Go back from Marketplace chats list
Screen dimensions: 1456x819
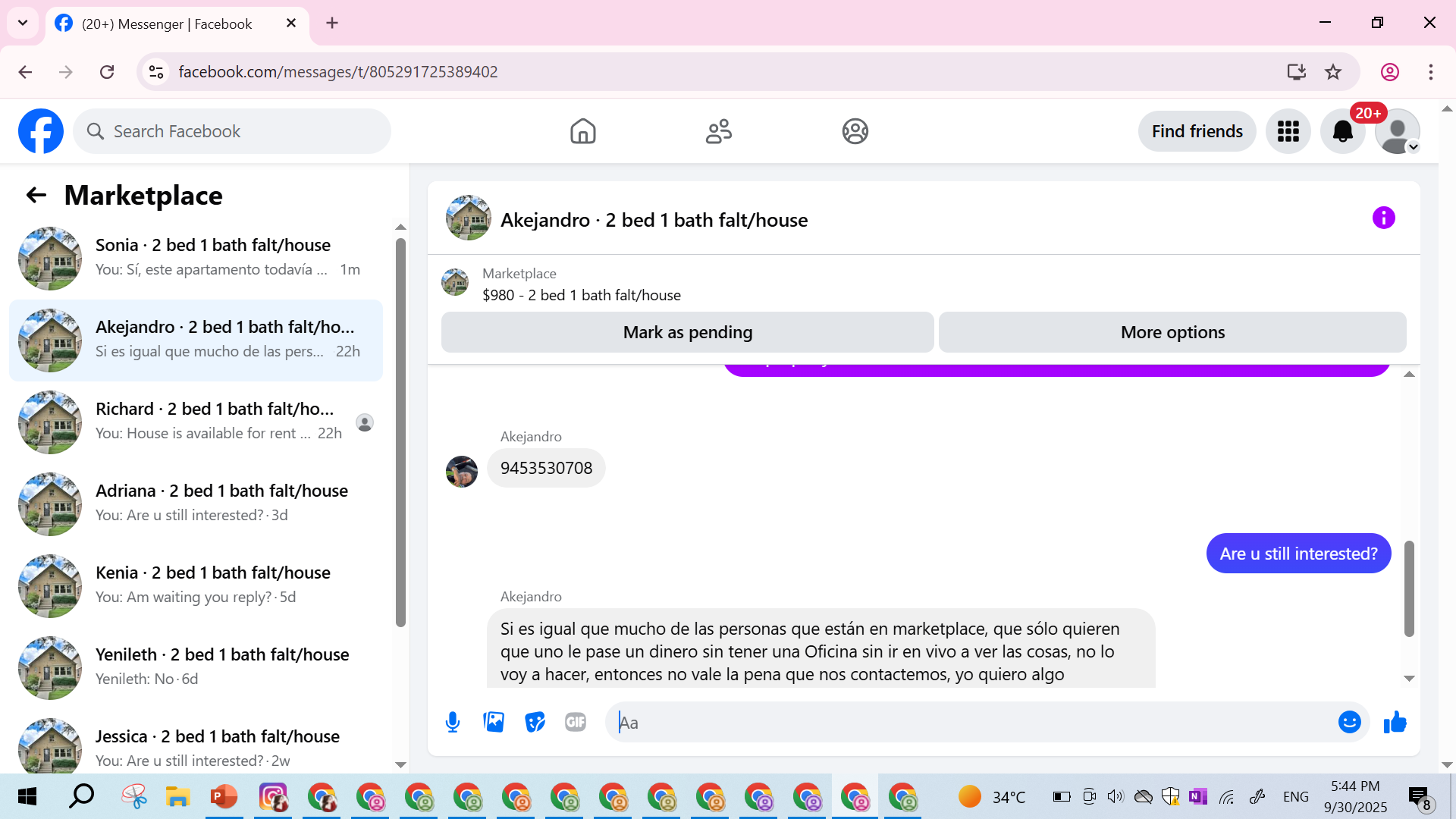point(36,196)
